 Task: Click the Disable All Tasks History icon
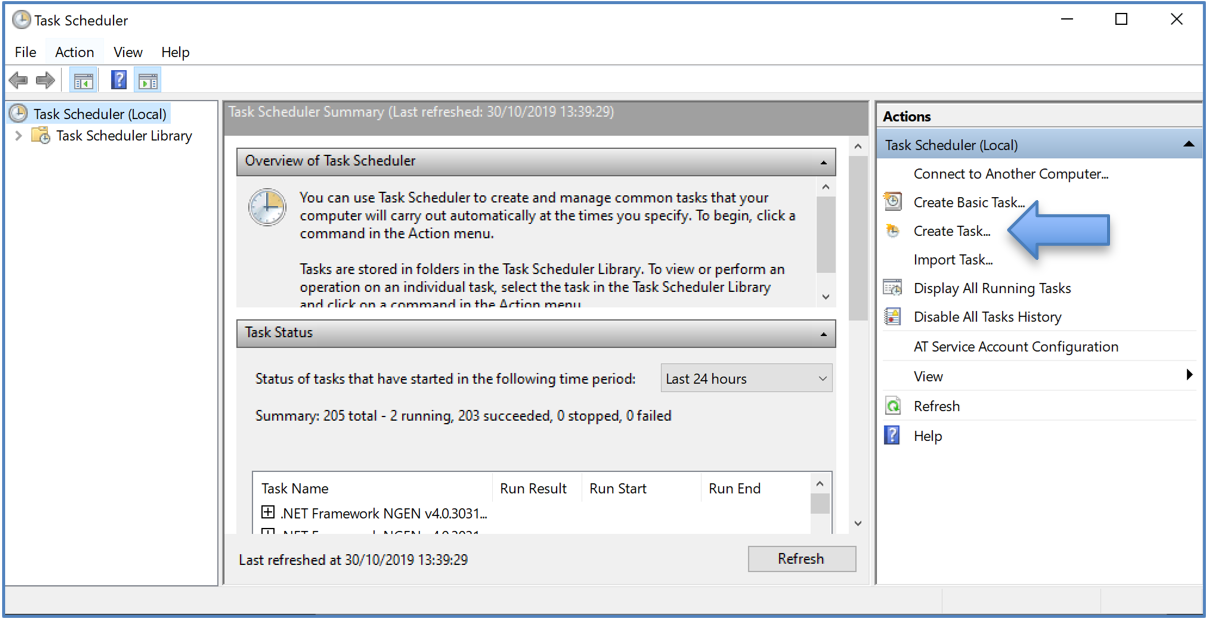coord(891,316)
